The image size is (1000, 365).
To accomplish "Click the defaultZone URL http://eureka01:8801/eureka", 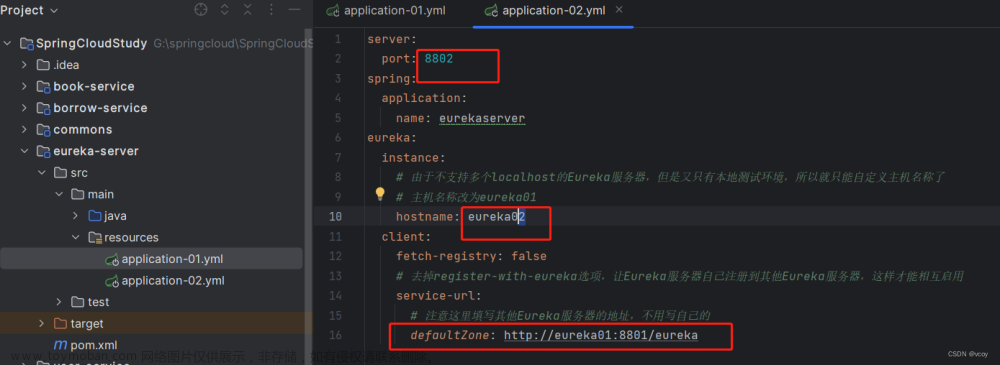I will (x=601, y=335).
